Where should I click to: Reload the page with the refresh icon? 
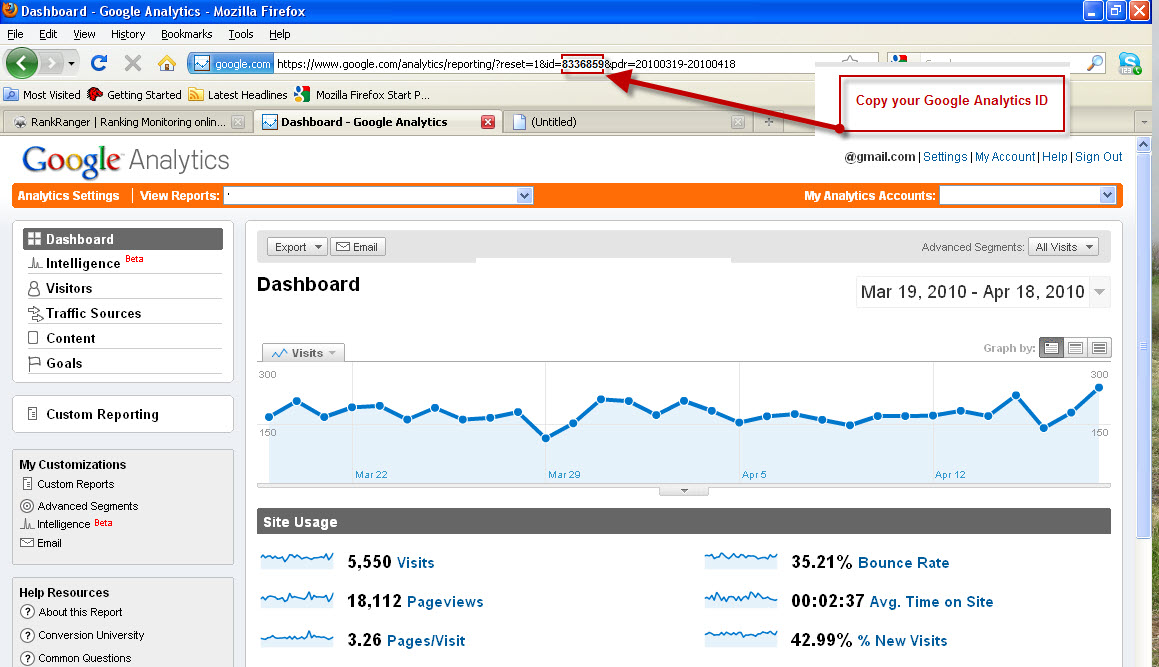(x=99, y=64)
